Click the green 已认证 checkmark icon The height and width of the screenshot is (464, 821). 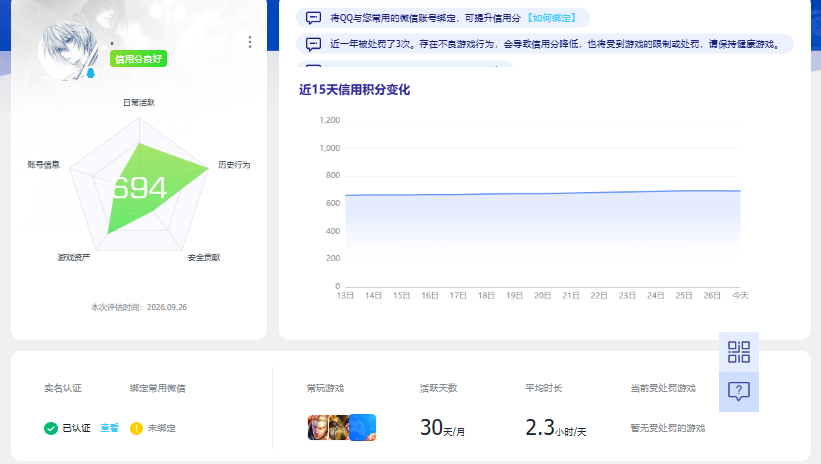pos(51,428)
